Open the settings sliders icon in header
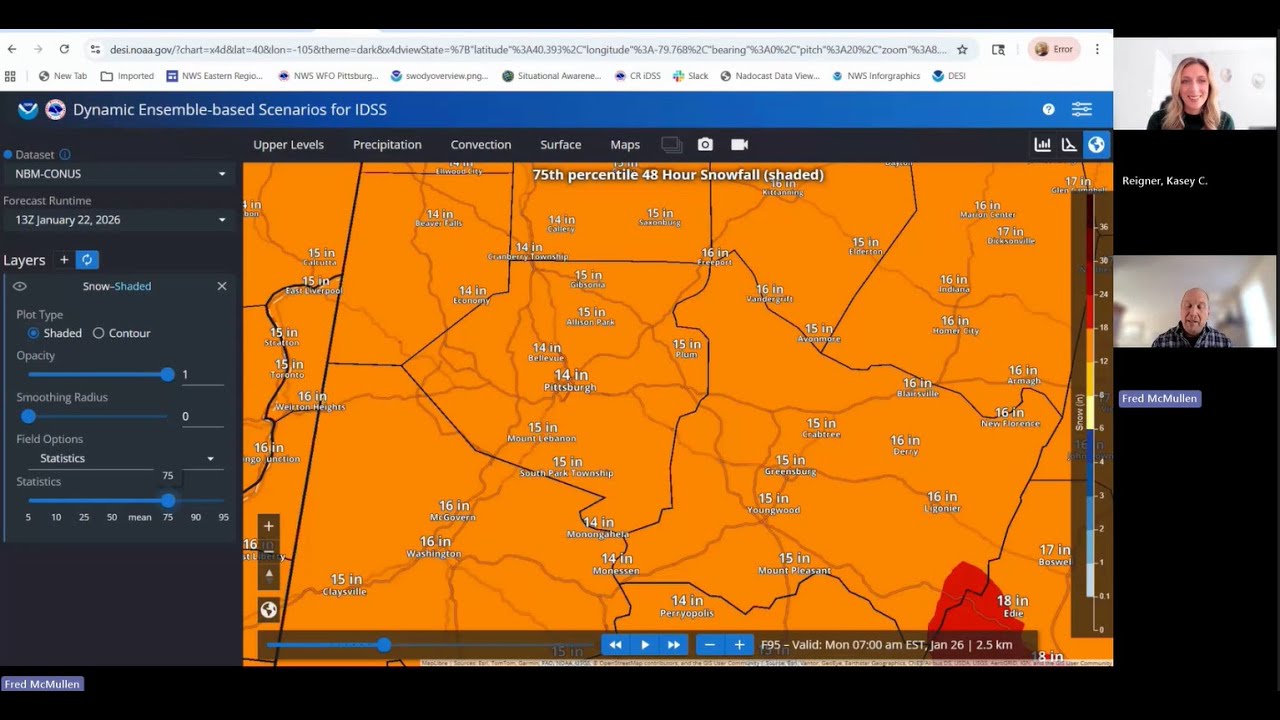The height and width of the screenshot is (720, 1280). tap(1082, 109)
